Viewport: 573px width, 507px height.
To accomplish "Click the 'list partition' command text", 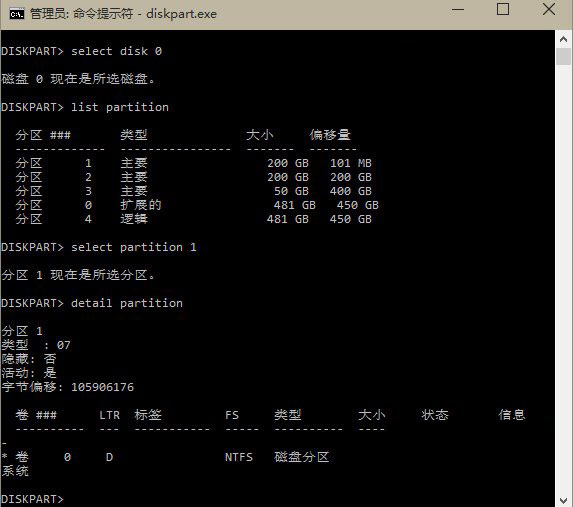I will (x=120, y=107).
